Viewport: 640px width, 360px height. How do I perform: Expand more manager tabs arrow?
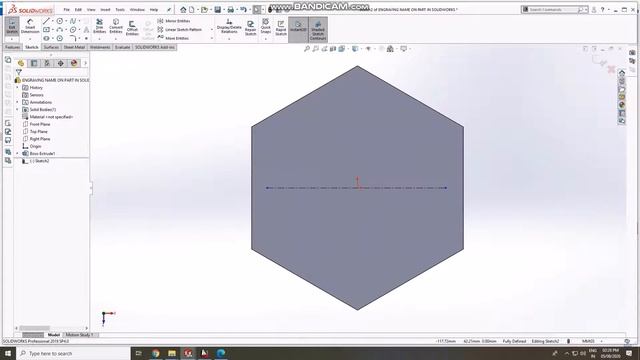coord(85,63)
